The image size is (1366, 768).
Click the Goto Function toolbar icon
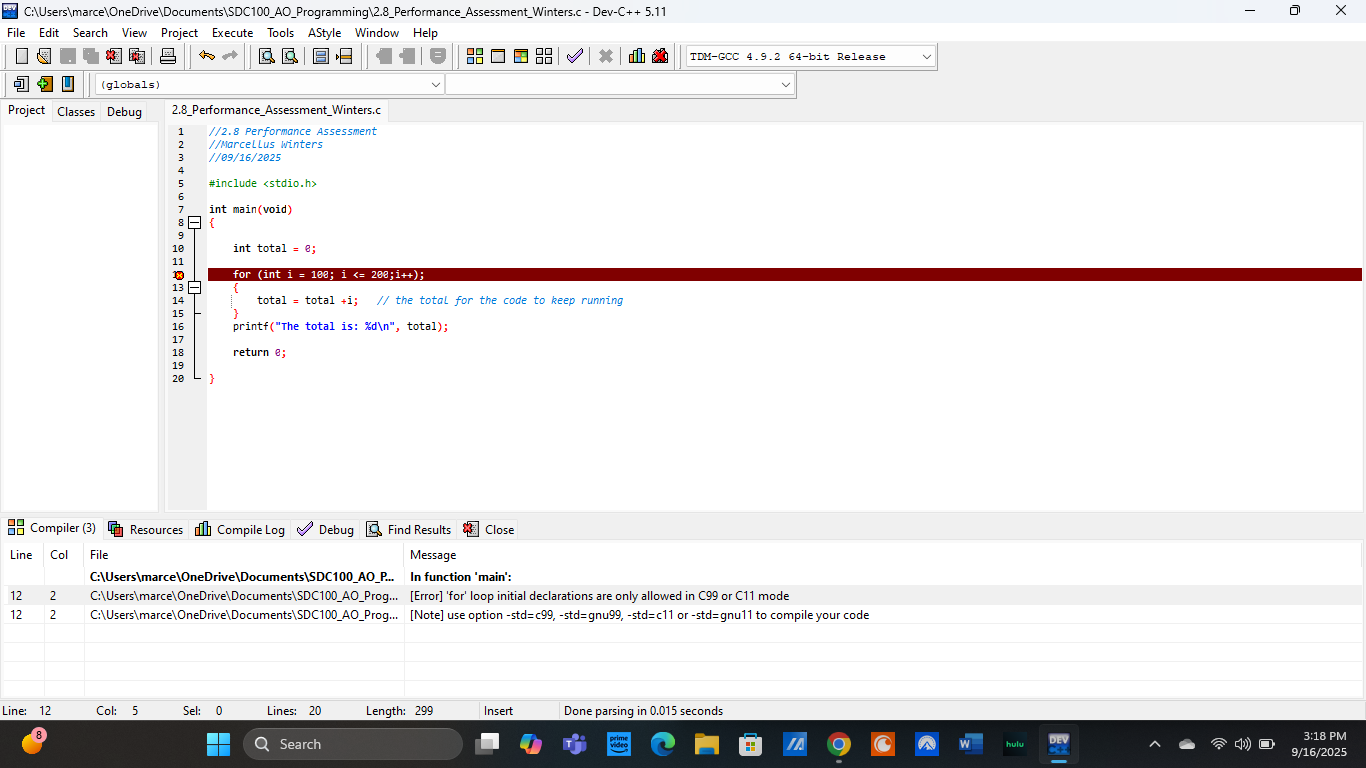(321, 56)
